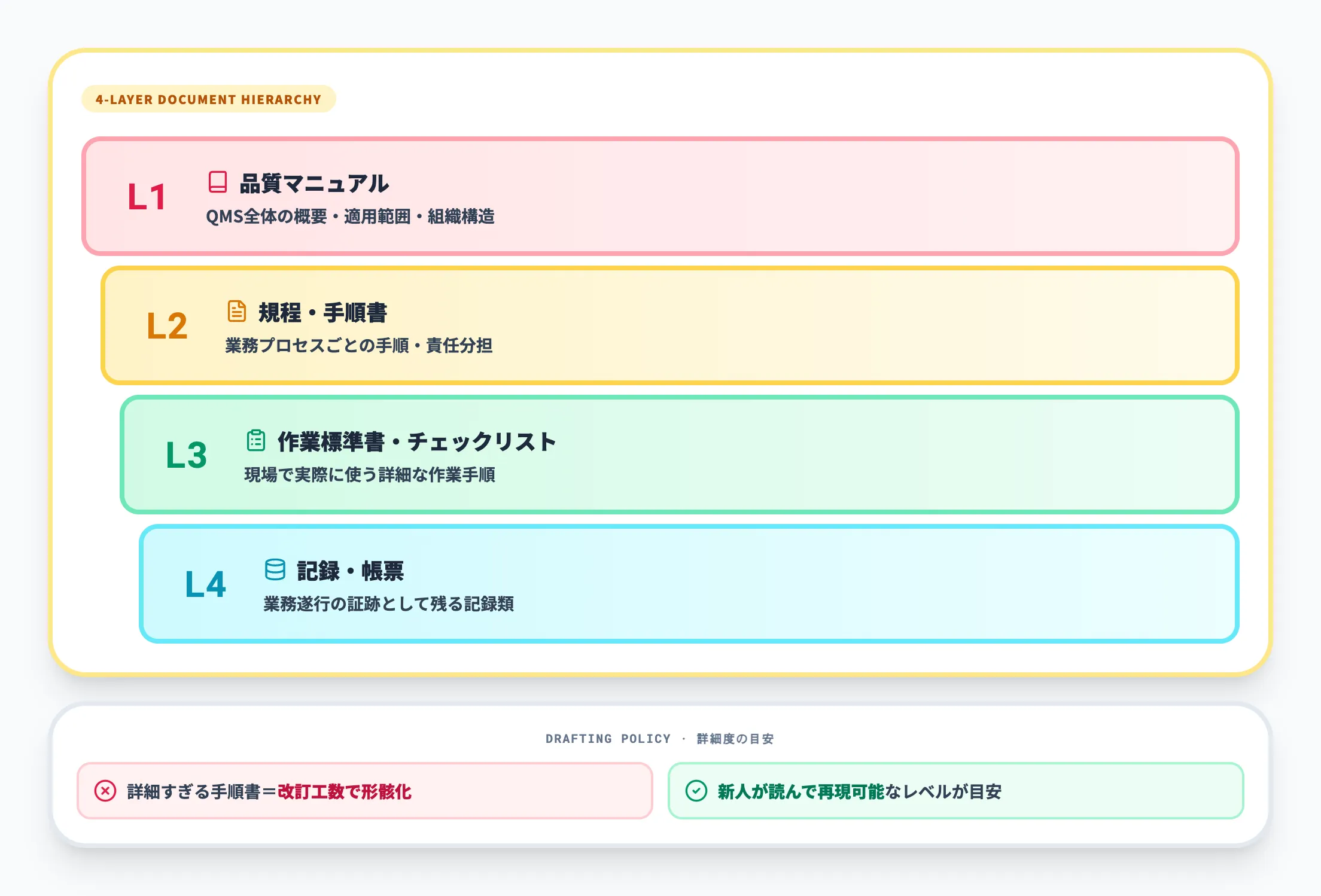The image size is (1321, 896).
Task: Click the clipboard icon next to 作業標準書・チェックリスト
Action: pyautogui.click(x=257, y=441)
